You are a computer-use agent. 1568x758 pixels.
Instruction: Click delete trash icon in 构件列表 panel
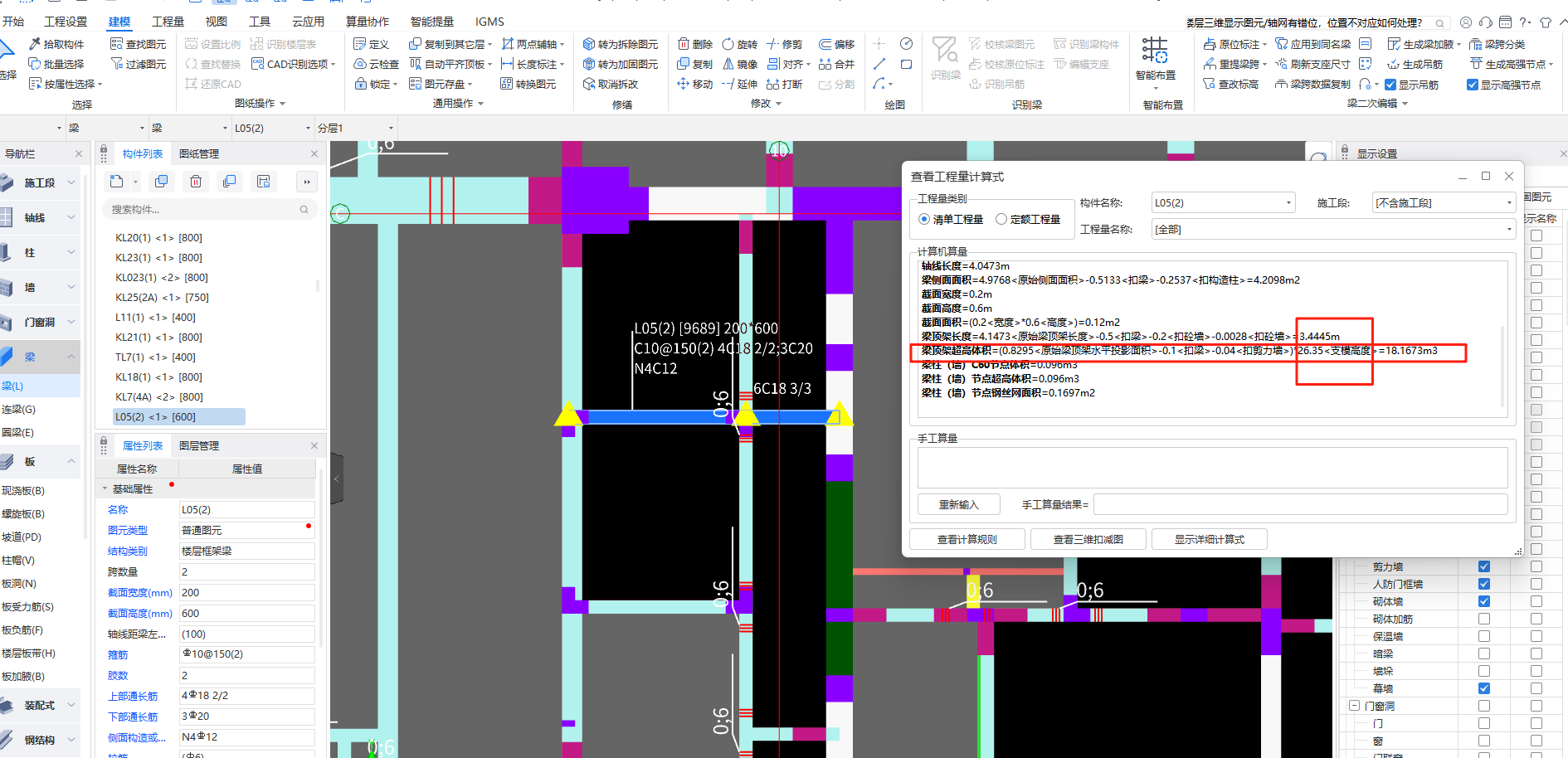196,182
